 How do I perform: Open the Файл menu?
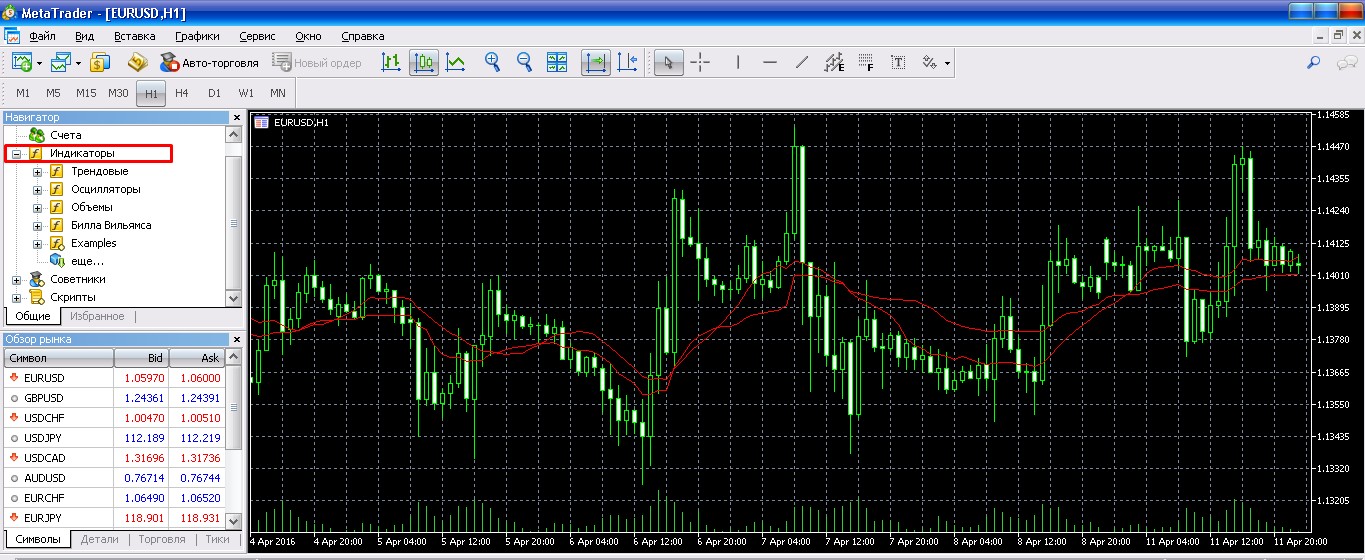pyautogui.click(x=42, y=36)
